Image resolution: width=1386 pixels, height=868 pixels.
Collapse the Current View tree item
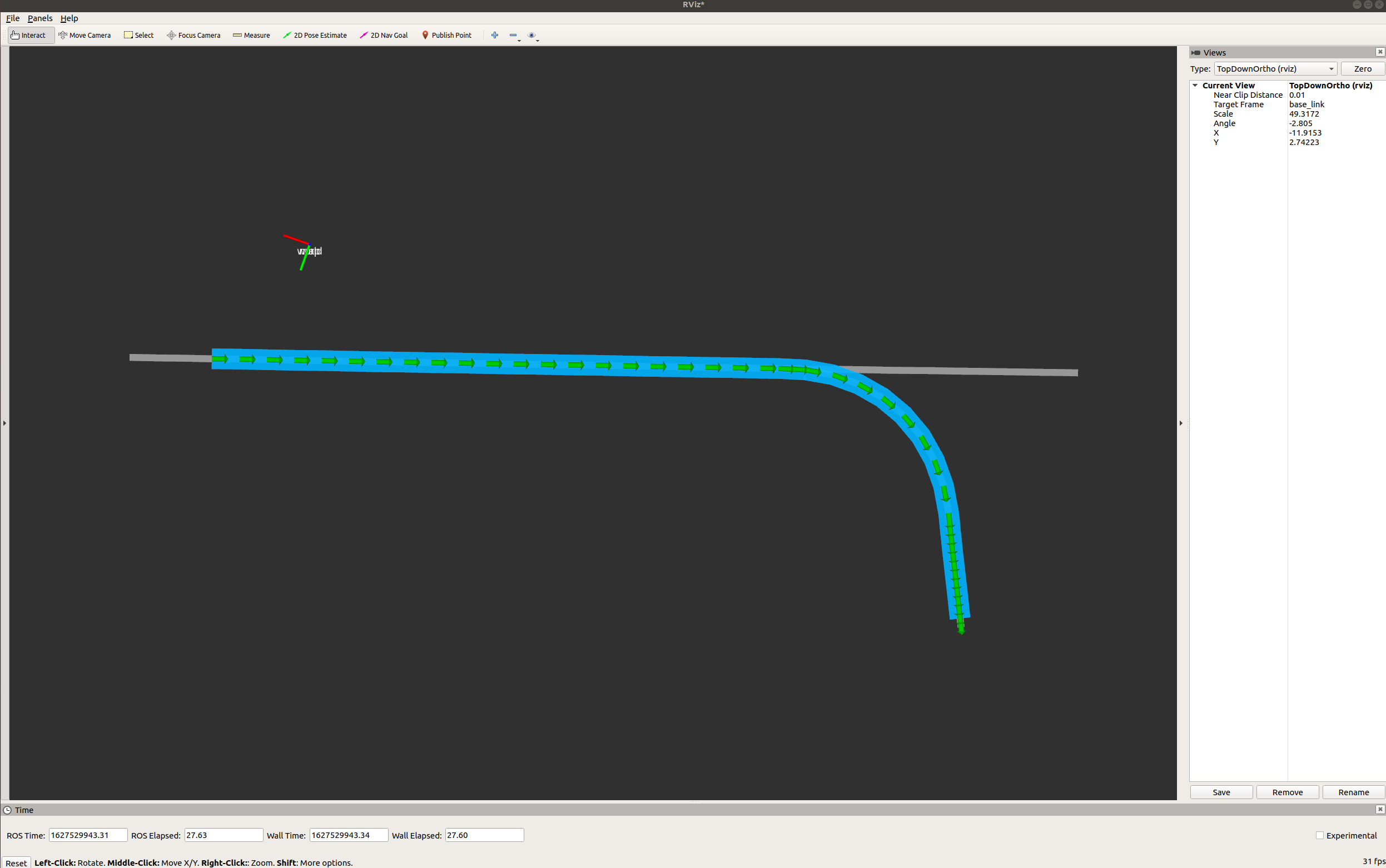click(1195, 85)
